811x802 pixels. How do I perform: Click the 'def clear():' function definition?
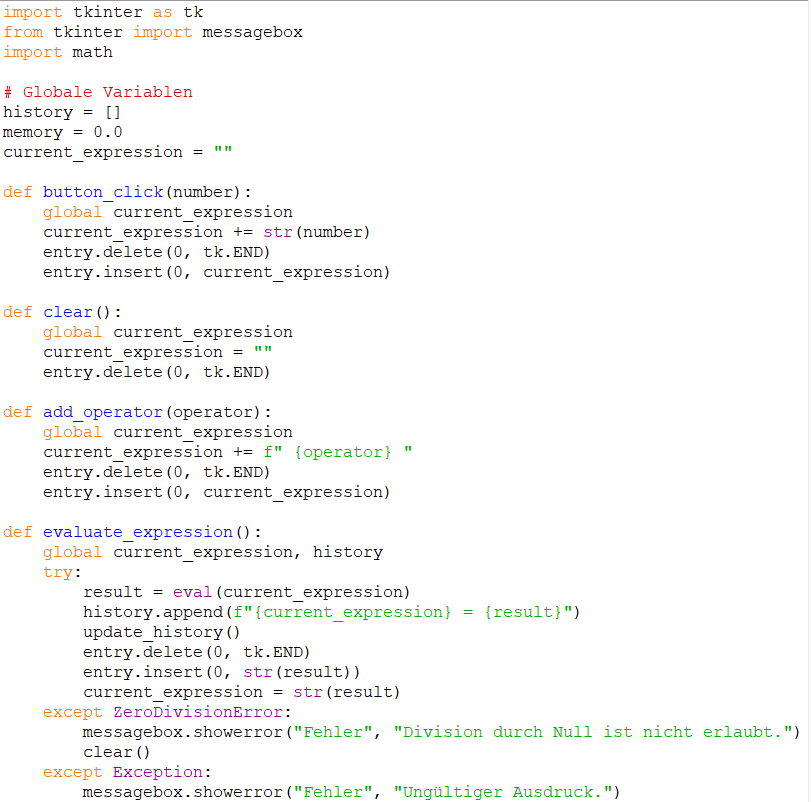(x=62, y=312)
